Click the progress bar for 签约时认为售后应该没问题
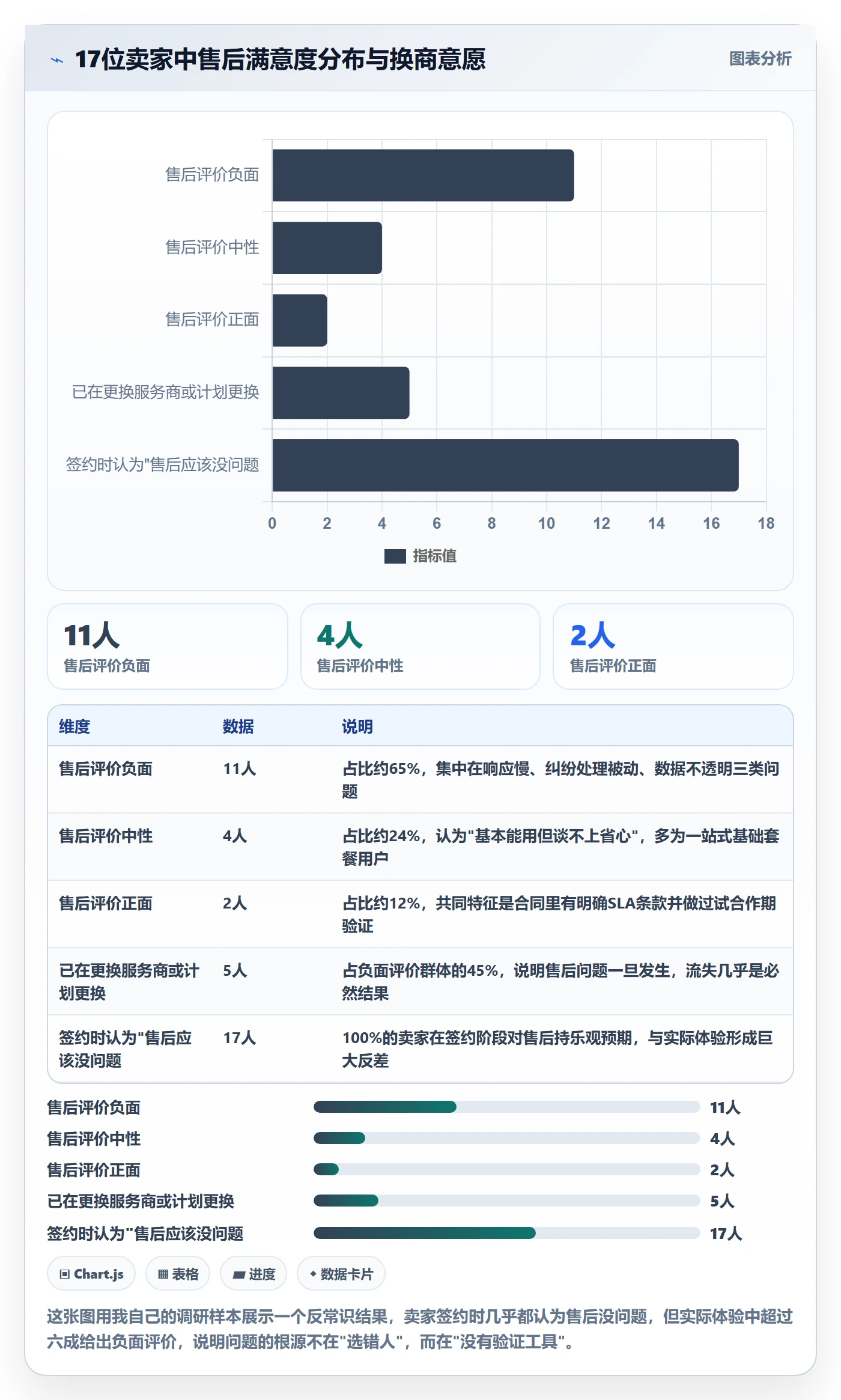The width and height of the screenshot is (841, 1400). [x=506, y=1233]
